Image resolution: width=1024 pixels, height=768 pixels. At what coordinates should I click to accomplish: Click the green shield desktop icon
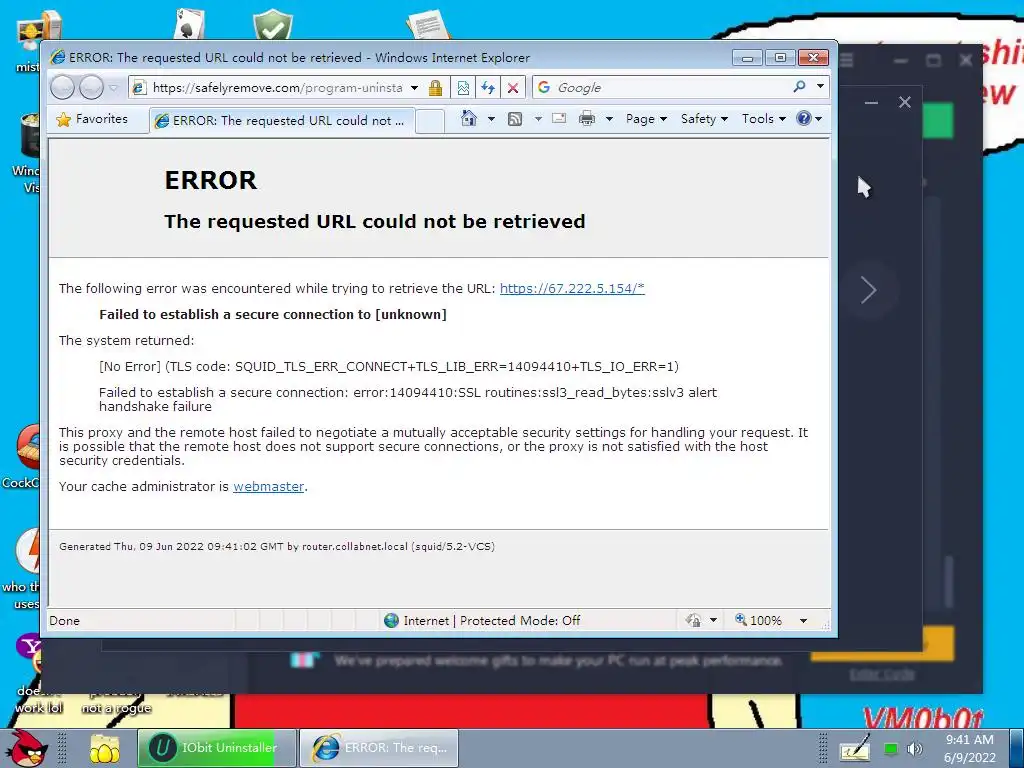pos(272,25)
